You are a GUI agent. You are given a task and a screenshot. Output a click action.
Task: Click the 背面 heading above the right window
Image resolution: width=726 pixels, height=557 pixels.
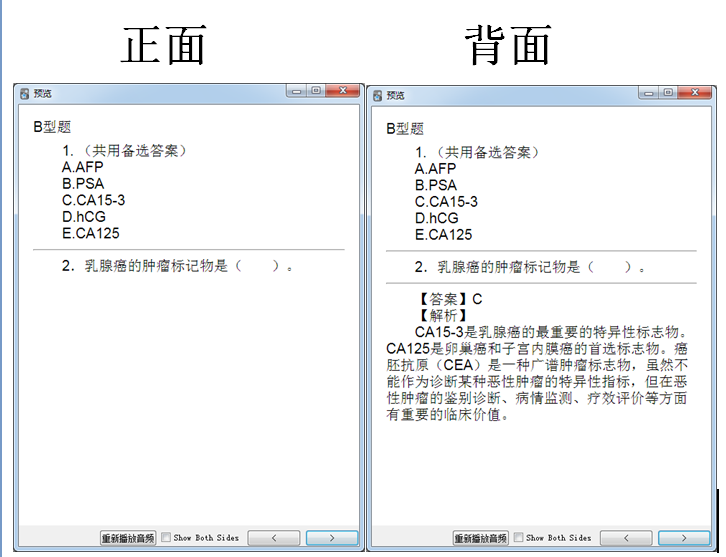tap(508, 45)
